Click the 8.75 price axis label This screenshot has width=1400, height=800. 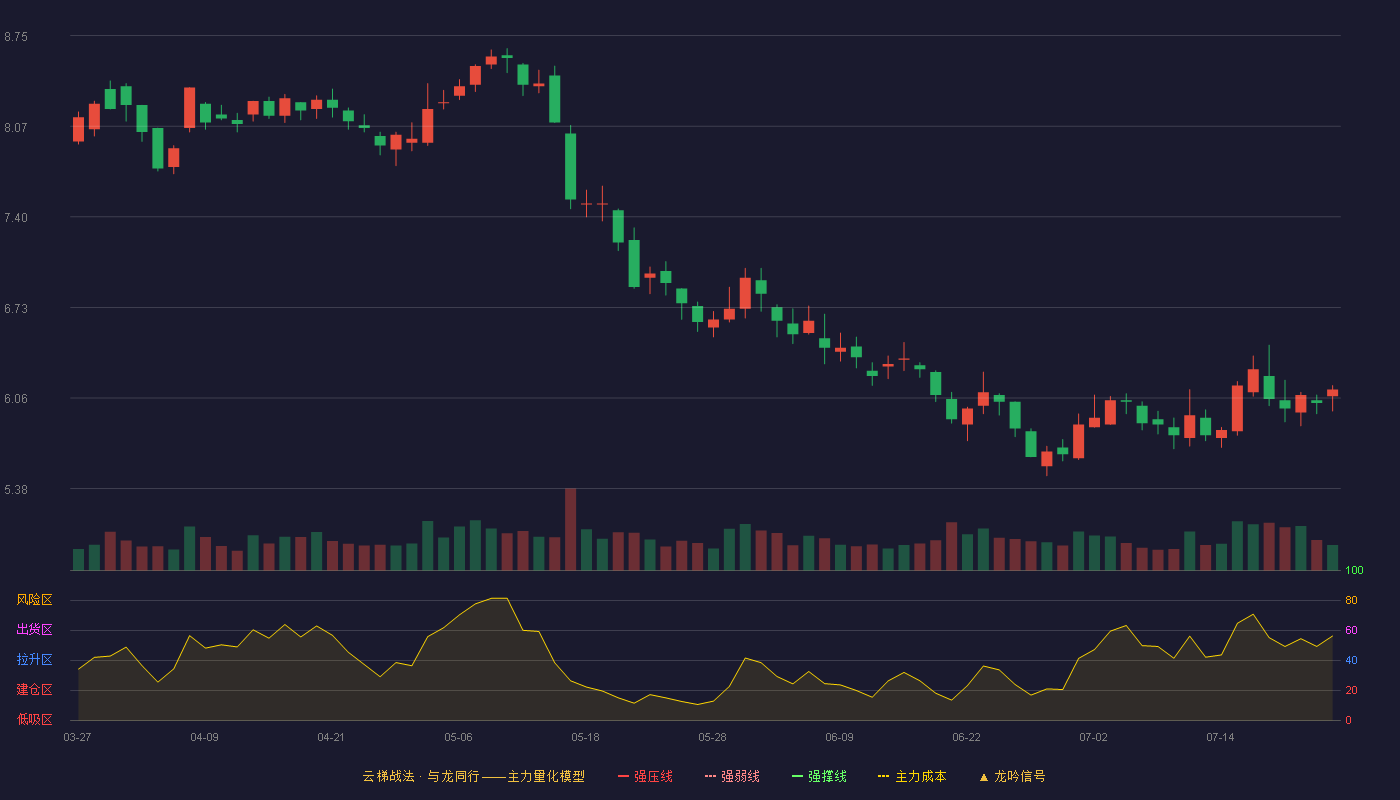16,37
